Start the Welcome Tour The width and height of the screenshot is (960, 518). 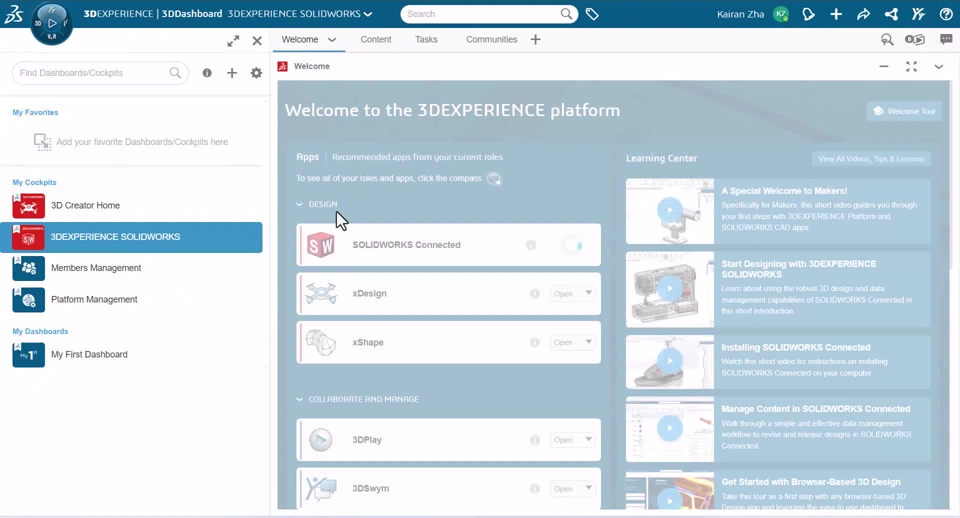pos(904,111)
